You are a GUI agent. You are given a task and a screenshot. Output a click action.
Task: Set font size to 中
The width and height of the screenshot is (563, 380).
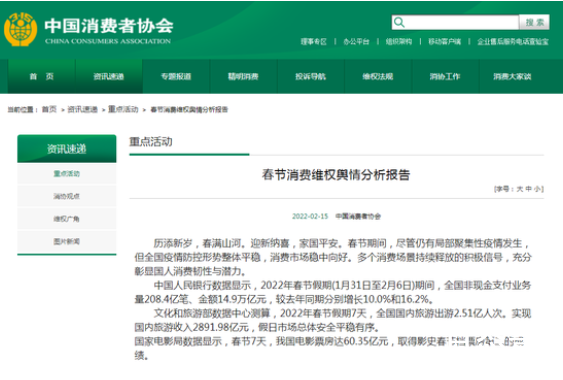click(529, 189)
